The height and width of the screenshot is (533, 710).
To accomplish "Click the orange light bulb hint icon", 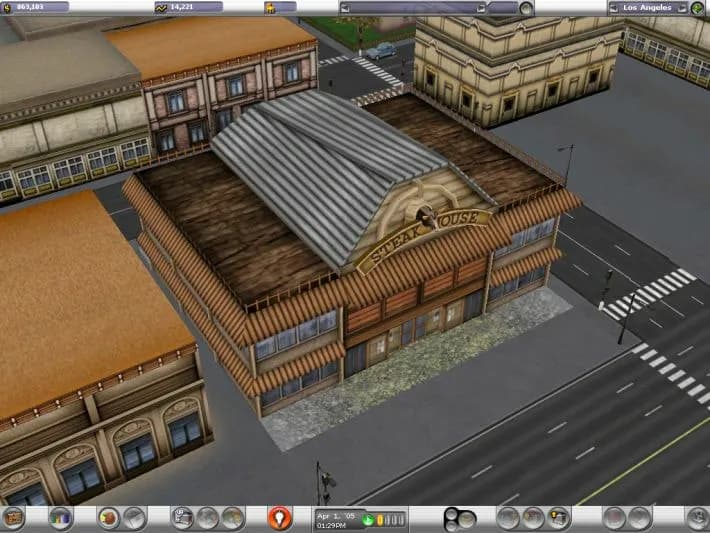I will (281, 518).
